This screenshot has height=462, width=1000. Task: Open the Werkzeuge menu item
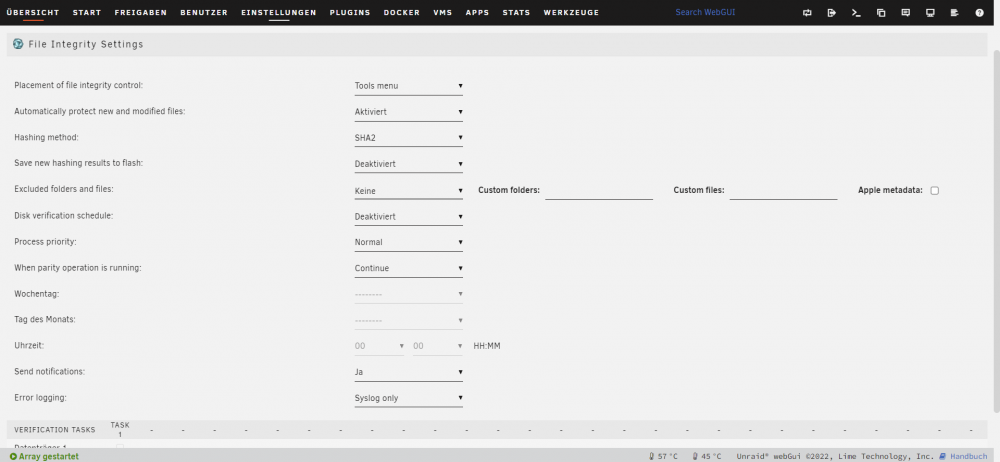pos(571,12)
